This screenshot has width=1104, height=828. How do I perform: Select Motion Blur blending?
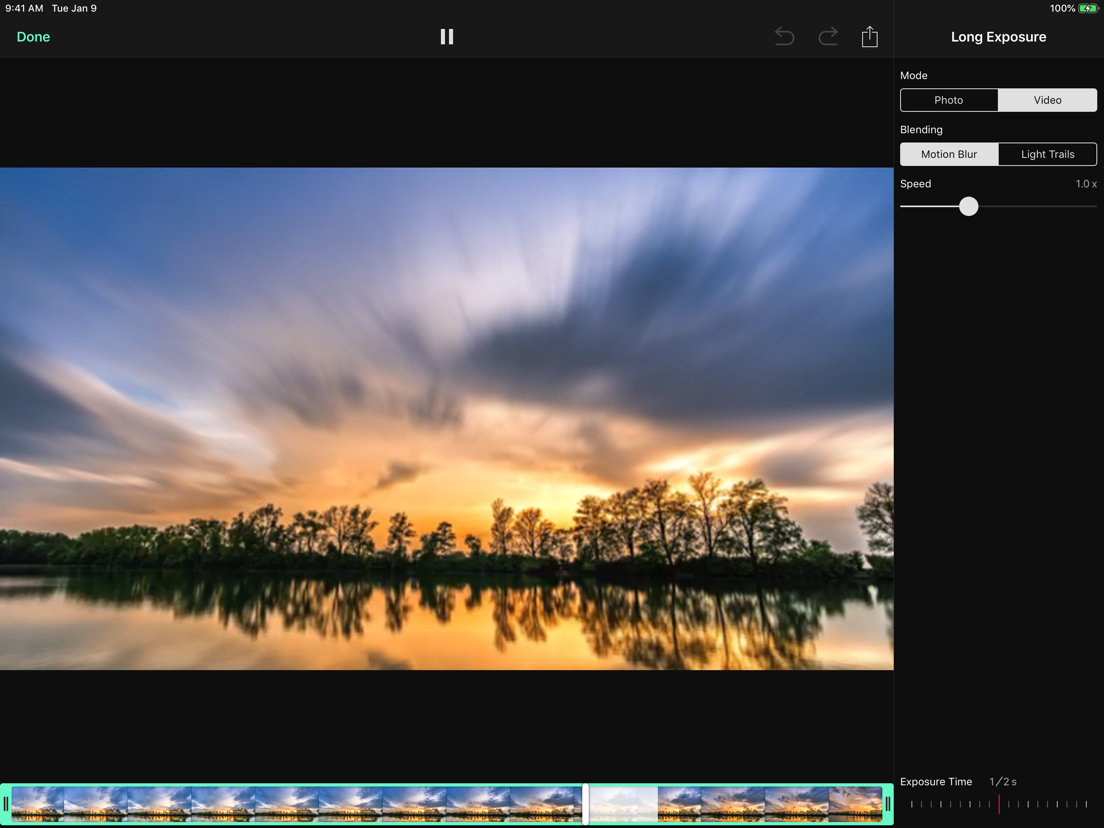coord(948,154)
